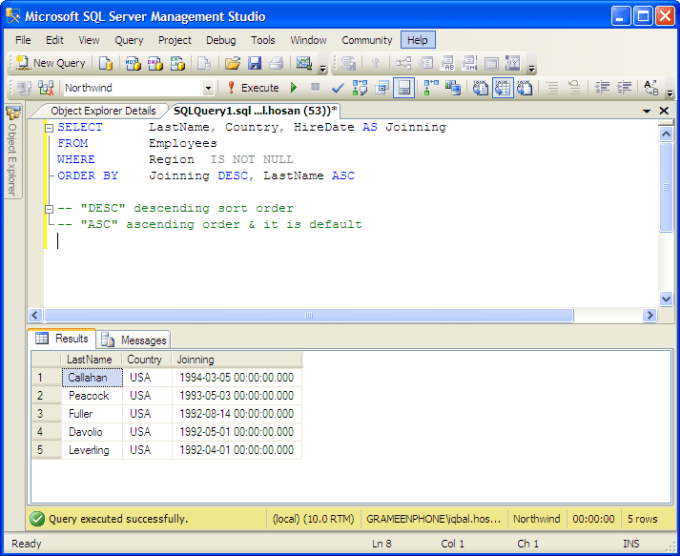Select the SQLQuery1.sql tab
Viewport: 680px width, 556px height.
[x=255, y=111]
